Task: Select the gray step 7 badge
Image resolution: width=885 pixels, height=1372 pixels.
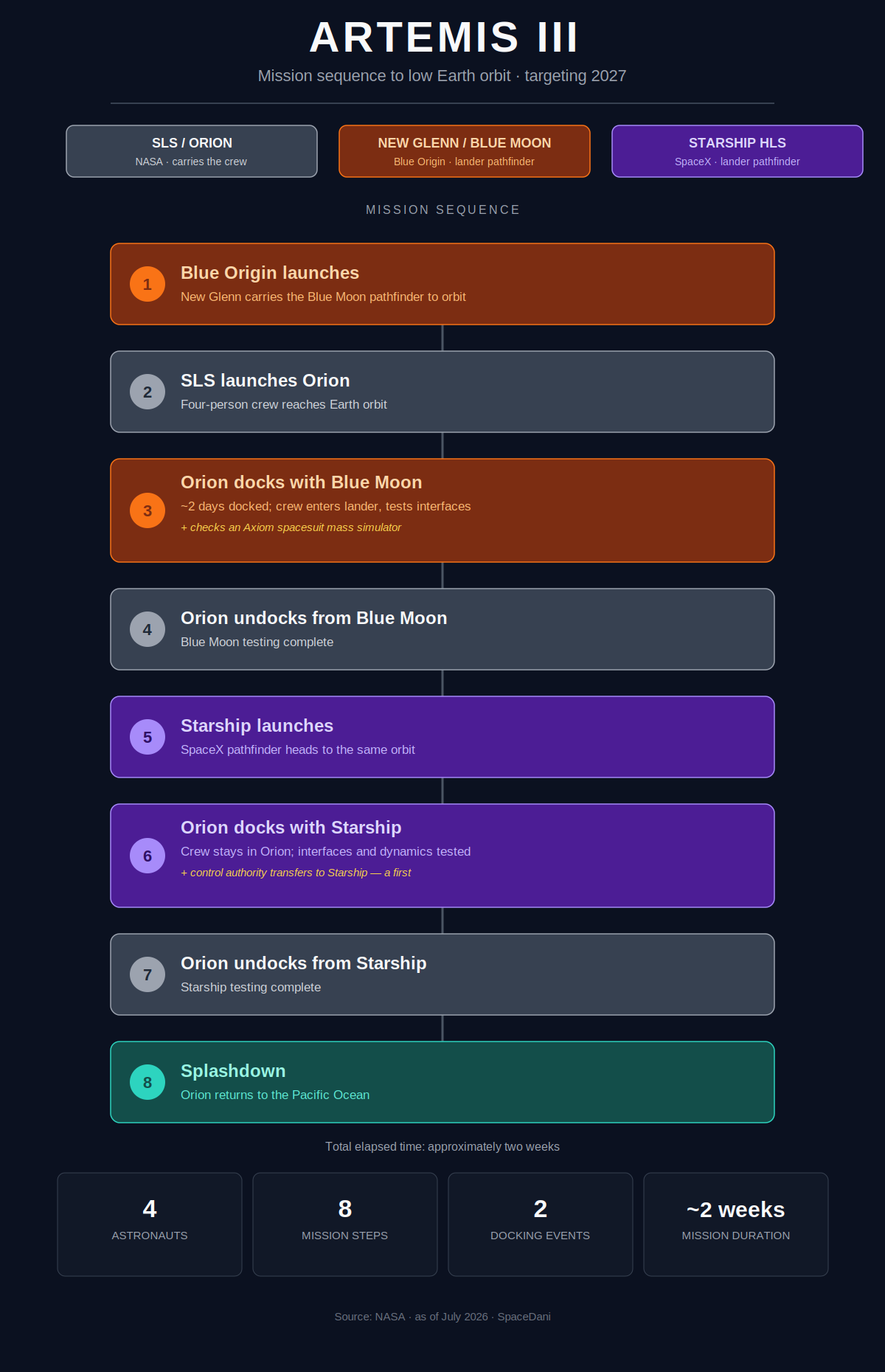Action: point(147,974)
